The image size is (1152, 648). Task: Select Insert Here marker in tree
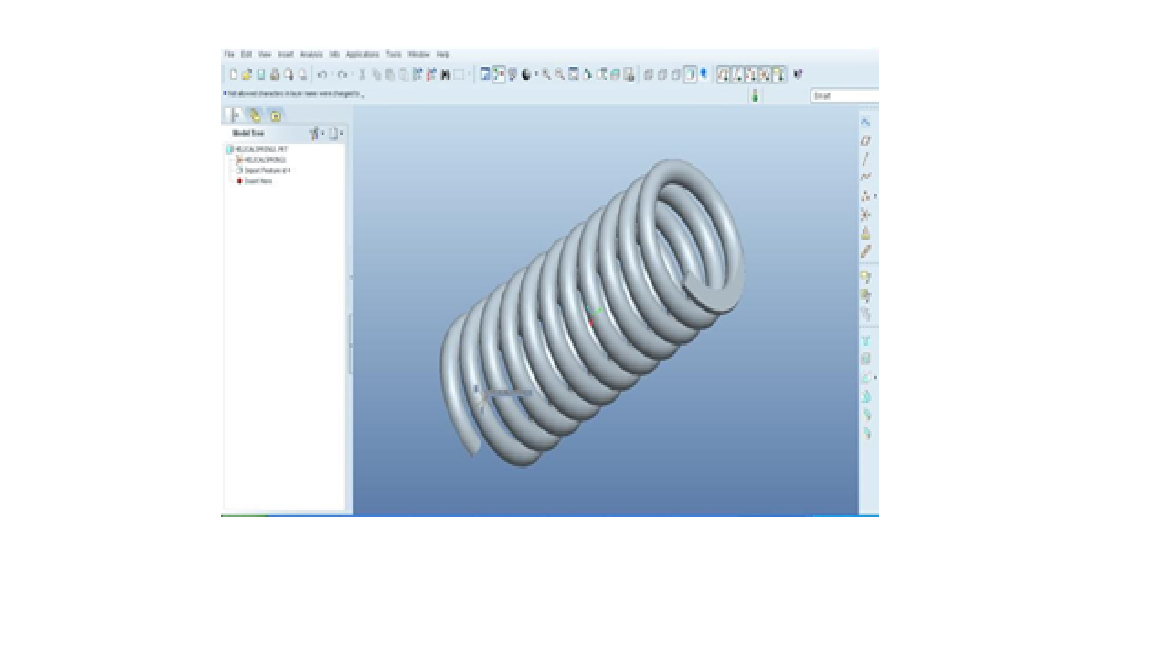254,181
